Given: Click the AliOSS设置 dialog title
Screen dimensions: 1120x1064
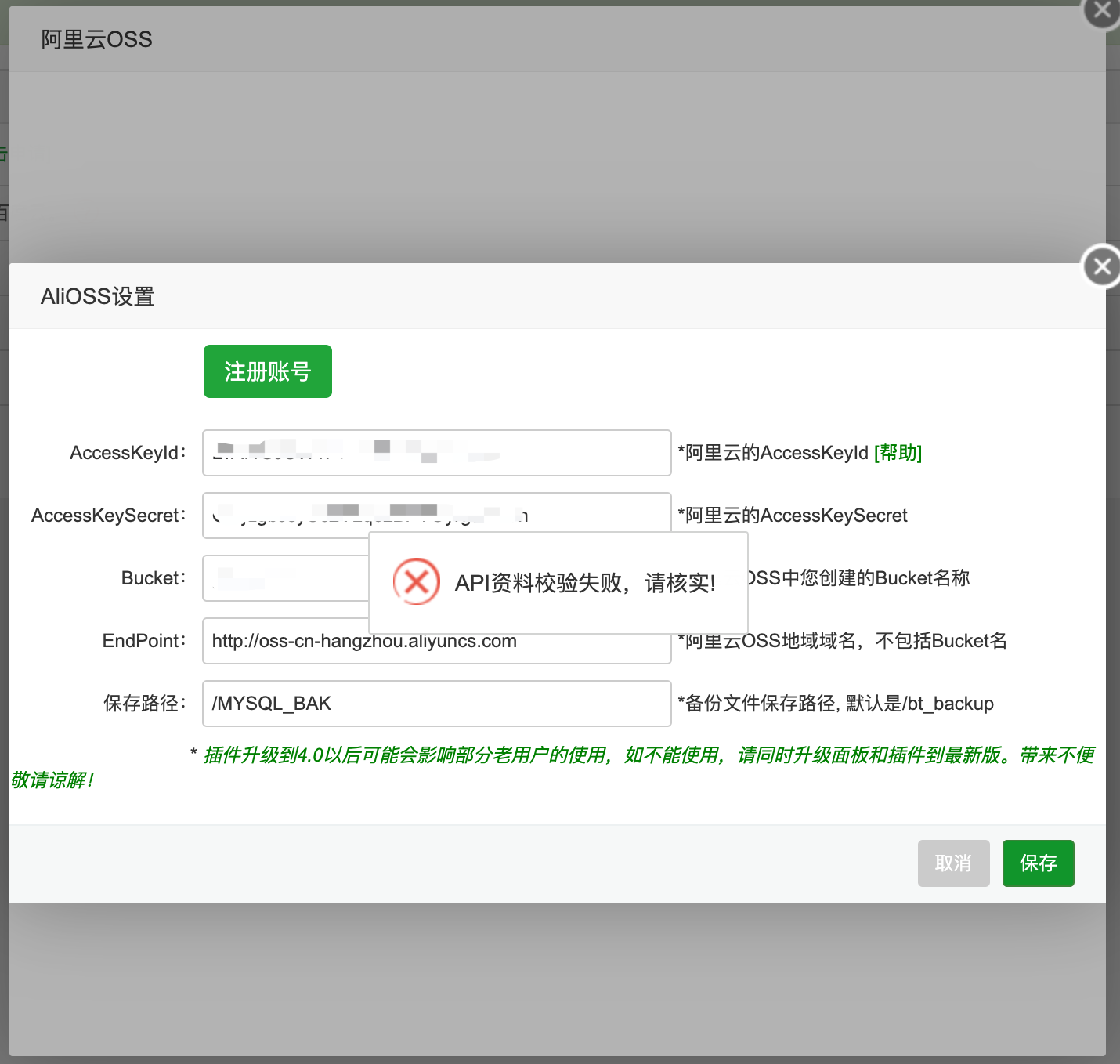Looking at the screenshot, I should (98, 297).
